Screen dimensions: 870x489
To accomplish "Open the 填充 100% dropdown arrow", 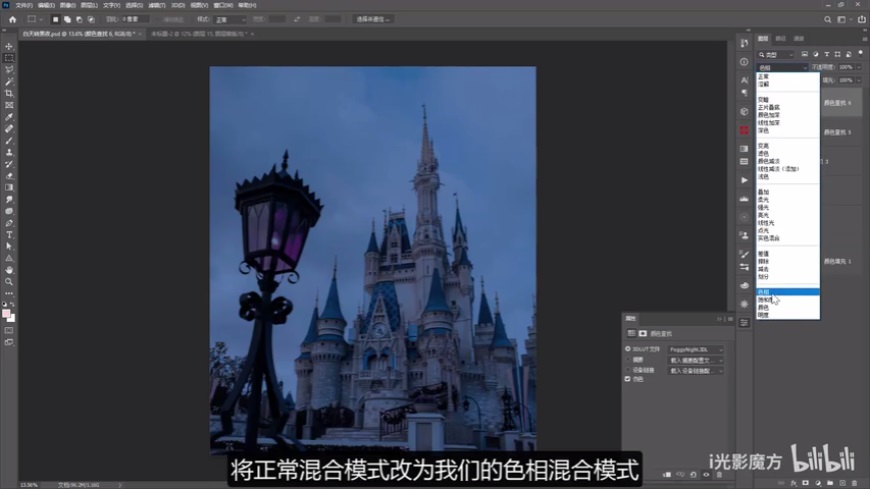I will 859,80.
